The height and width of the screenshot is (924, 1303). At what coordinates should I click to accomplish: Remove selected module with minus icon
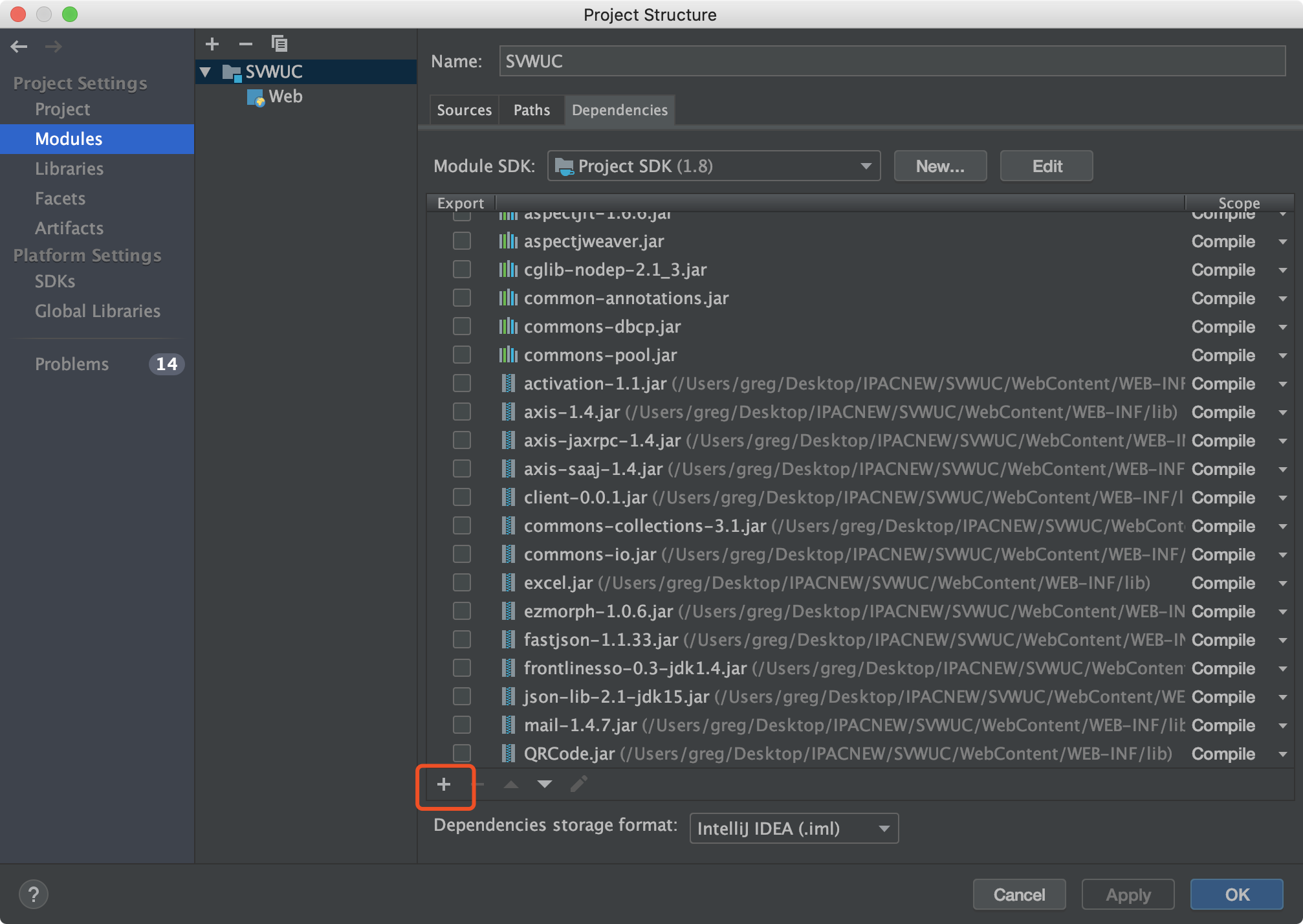(246, 44)
